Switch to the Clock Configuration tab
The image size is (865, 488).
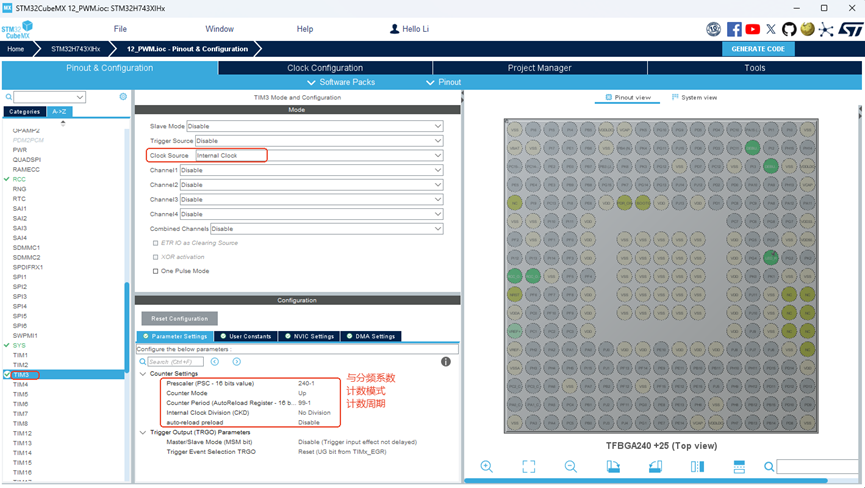coord(325,68)
